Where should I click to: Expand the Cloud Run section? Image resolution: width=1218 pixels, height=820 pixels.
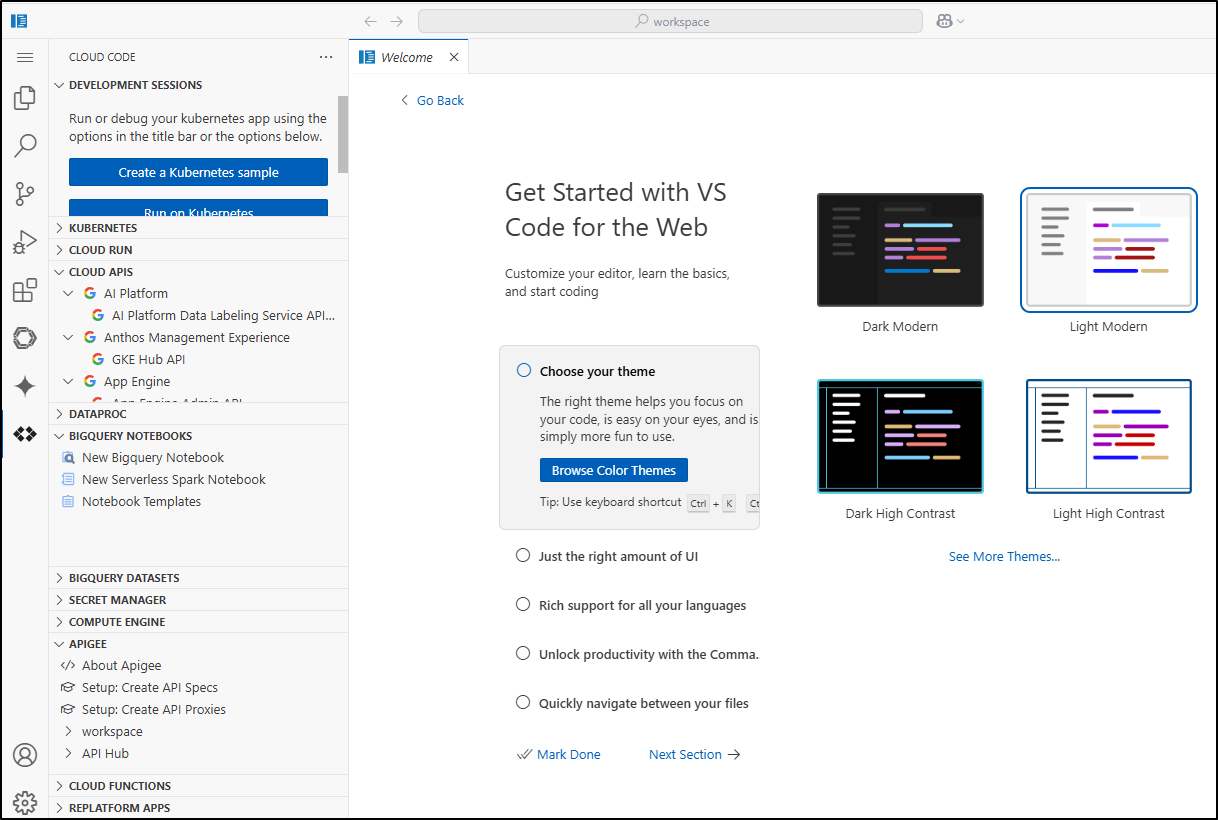[x=198, y=250]
